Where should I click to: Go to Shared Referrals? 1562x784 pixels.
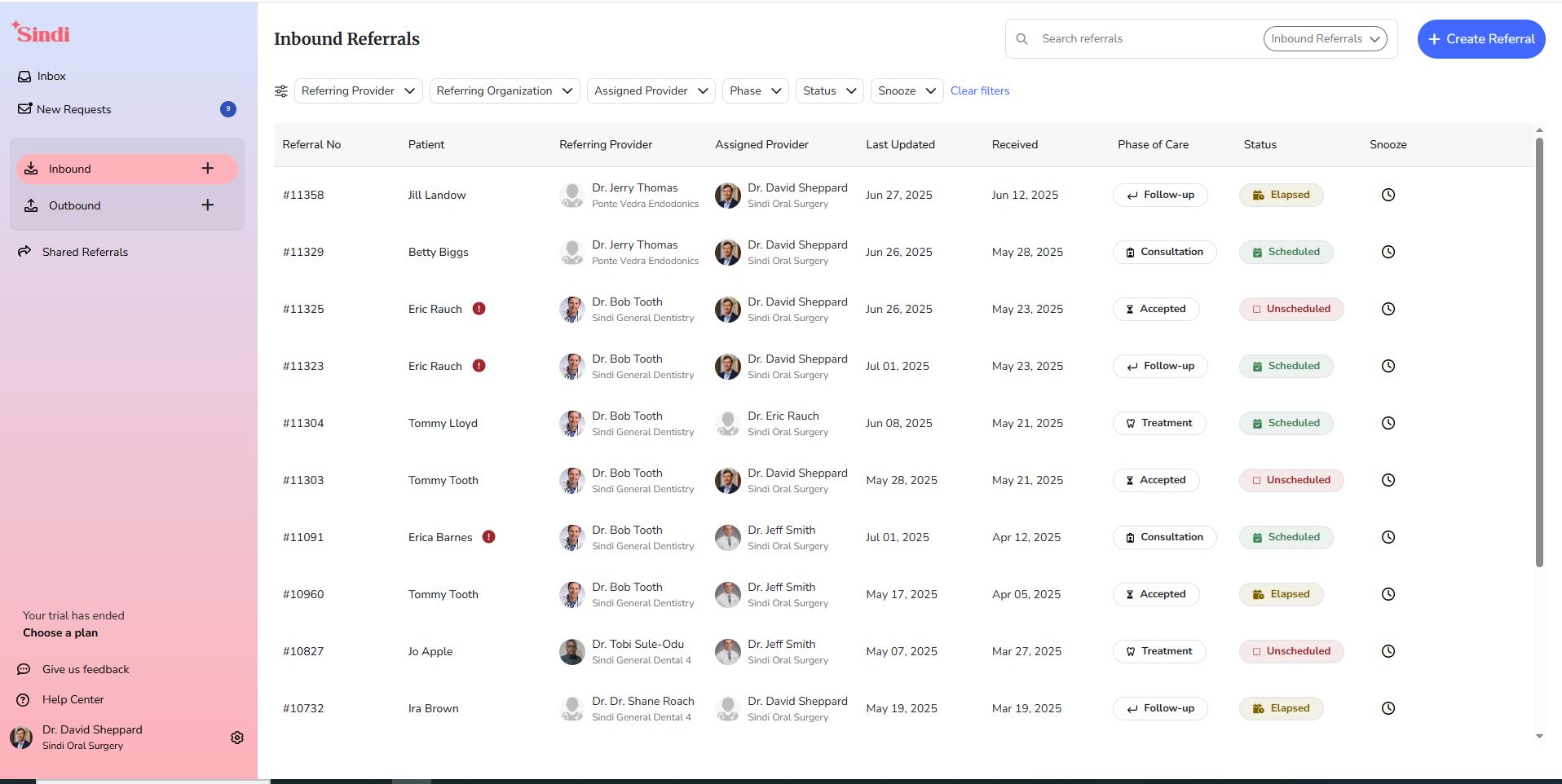(x=85, y=252)
